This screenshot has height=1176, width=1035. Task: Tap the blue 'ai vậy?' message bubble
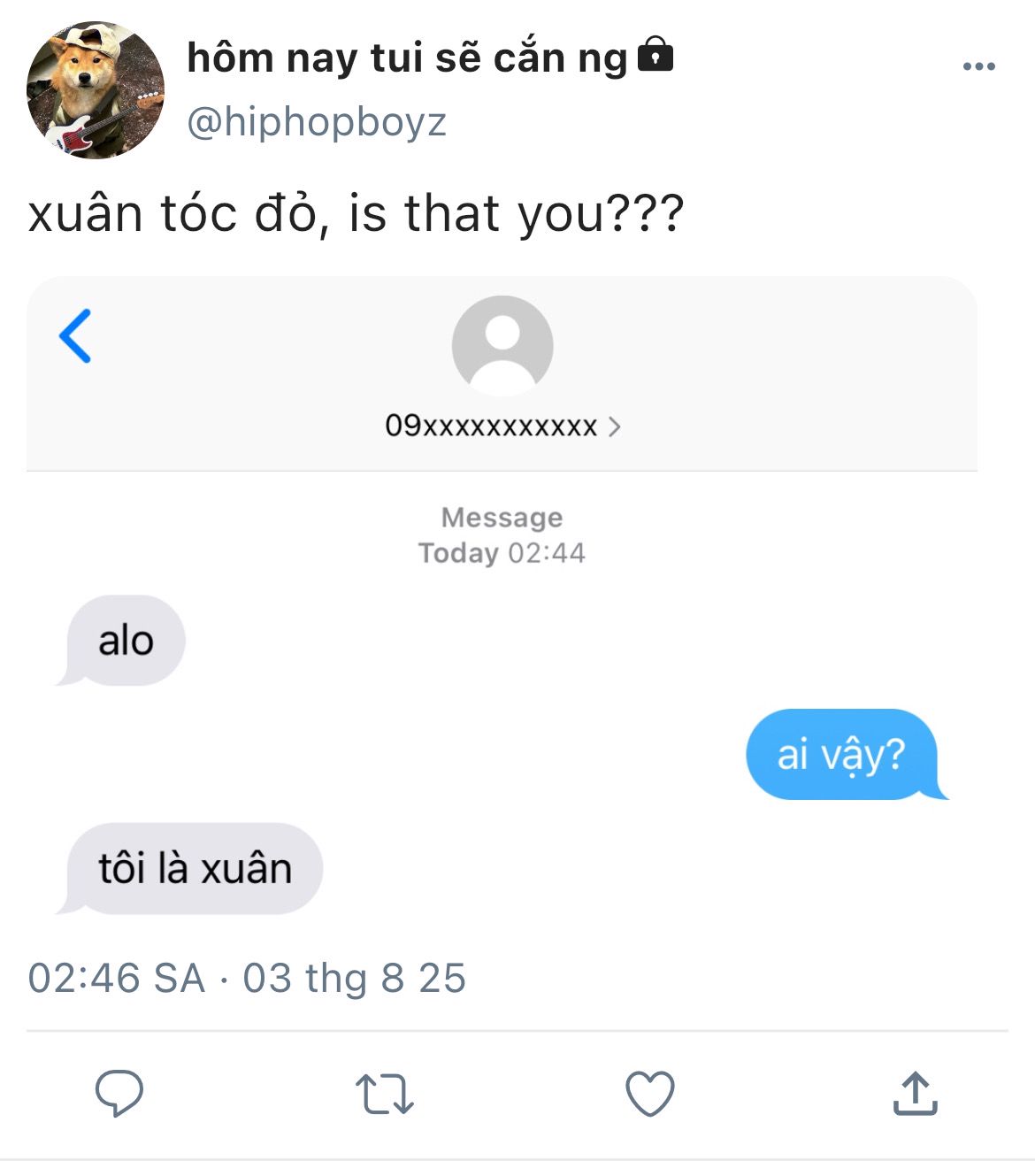tap(847, 754)
